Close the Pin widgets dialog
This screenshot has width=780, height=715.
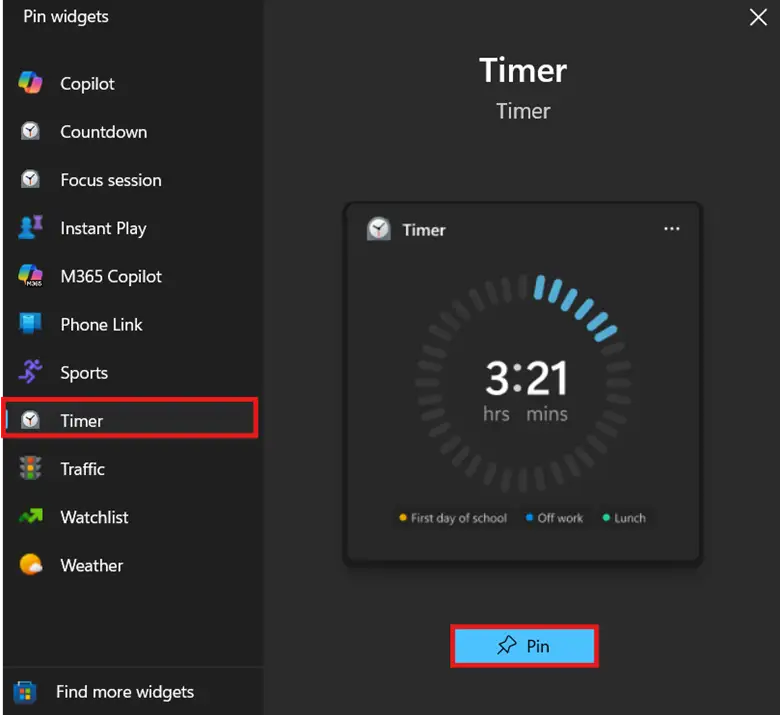click(x=758, y=17)
